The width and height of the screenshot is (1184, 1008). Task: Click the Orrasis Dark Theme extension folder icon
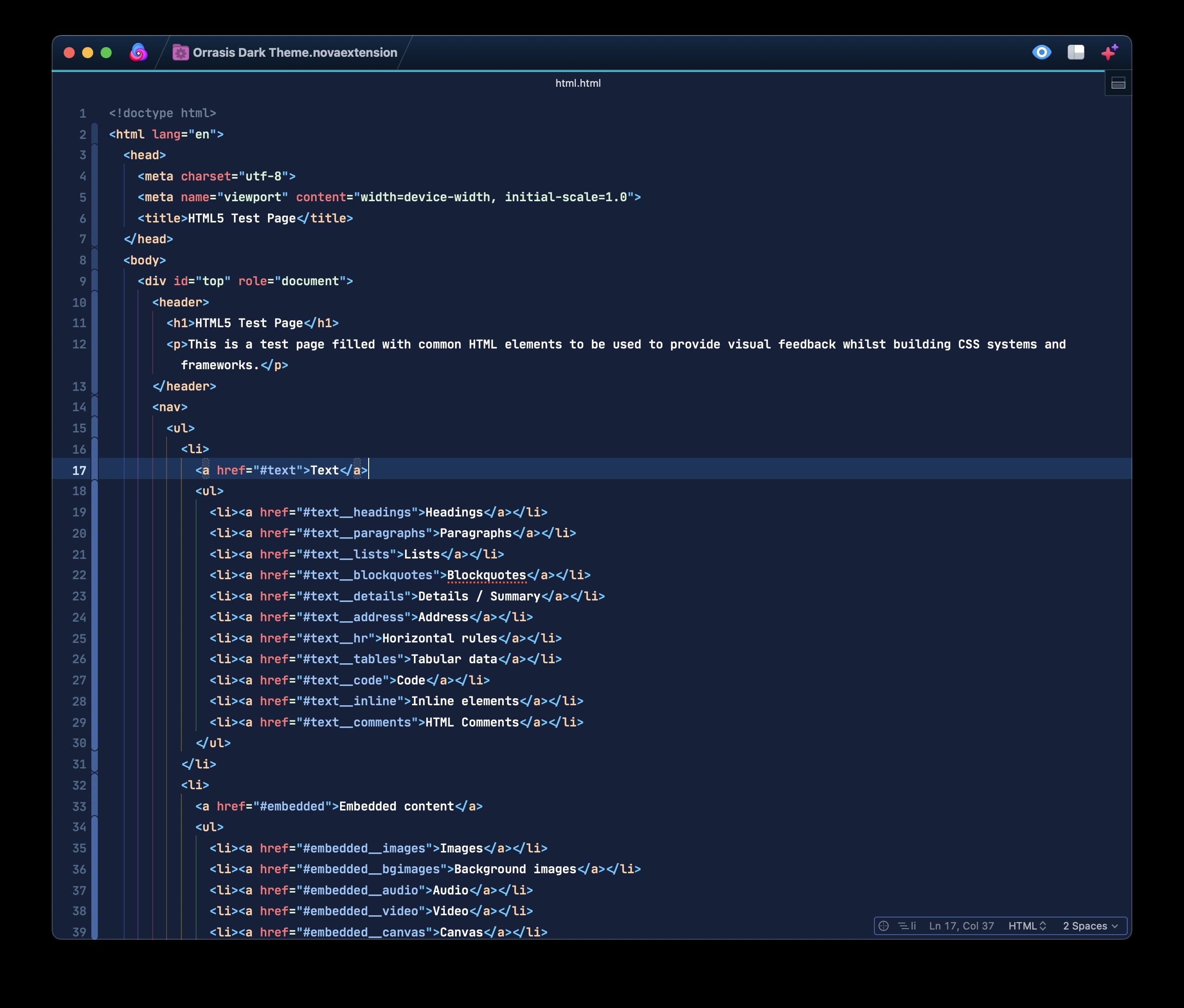[x=180, y=53]
